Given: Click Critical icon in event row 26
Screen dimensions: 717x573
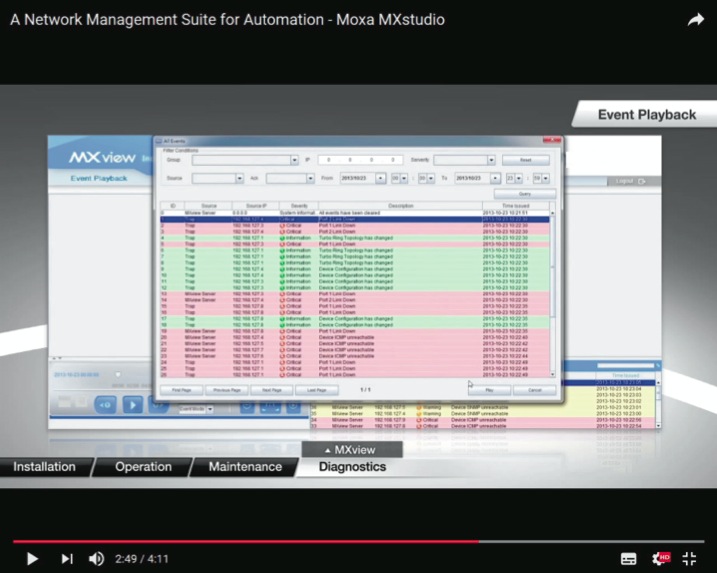Looking at the screenshot, I should point(282,375).
